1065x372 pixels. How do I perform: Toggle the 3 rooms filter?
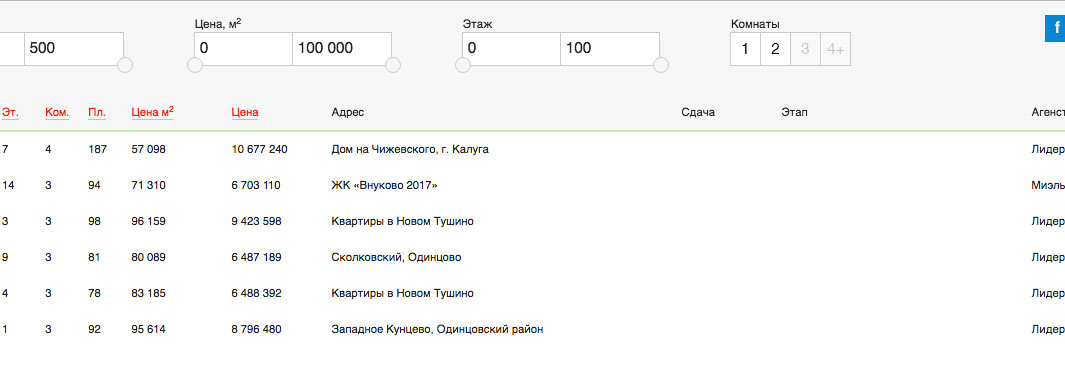(805, 50)
